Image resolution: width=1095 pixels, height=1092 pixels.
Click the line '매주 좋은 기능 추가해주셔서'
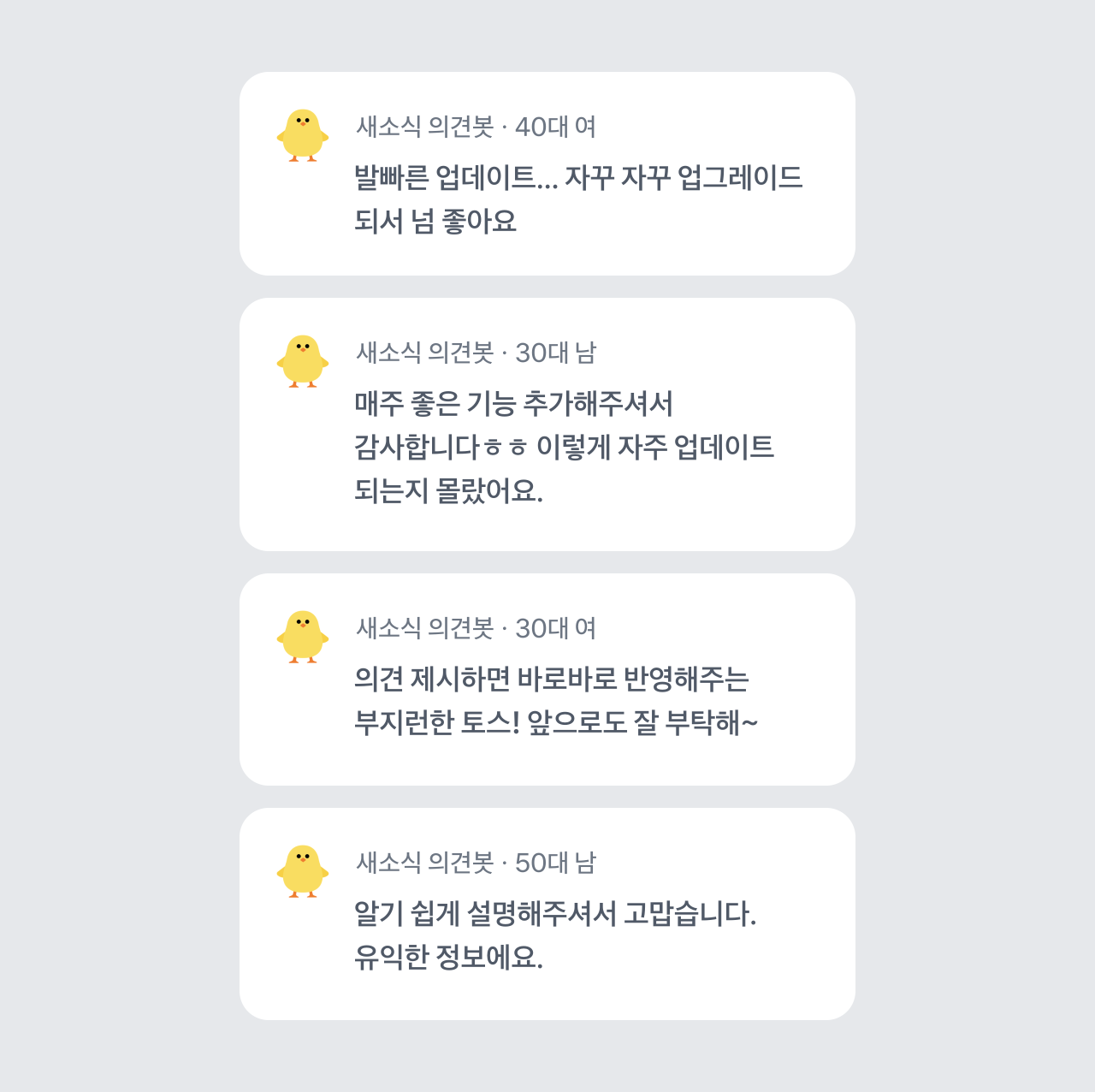point(514,403)
